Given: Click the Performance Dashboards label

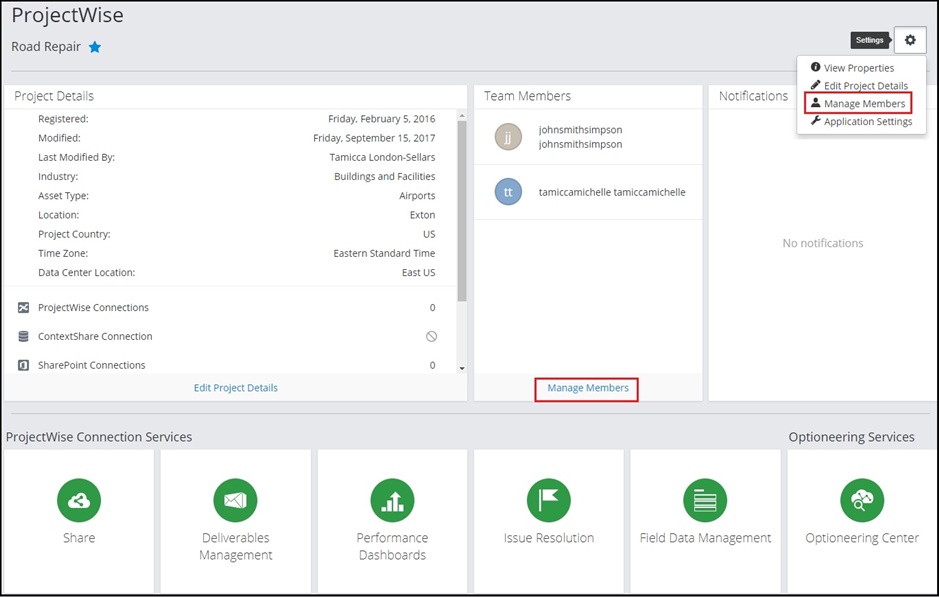Looking at the screenshot, I should click(x=392, y=546).
